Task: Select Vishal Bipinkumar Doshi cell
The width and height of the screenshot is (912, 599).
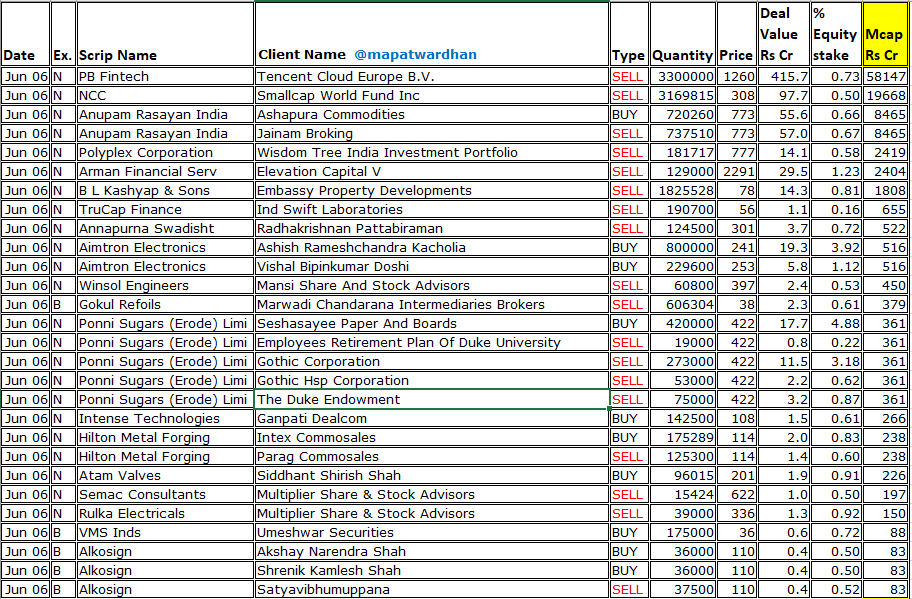Action: tap(432, 266)
